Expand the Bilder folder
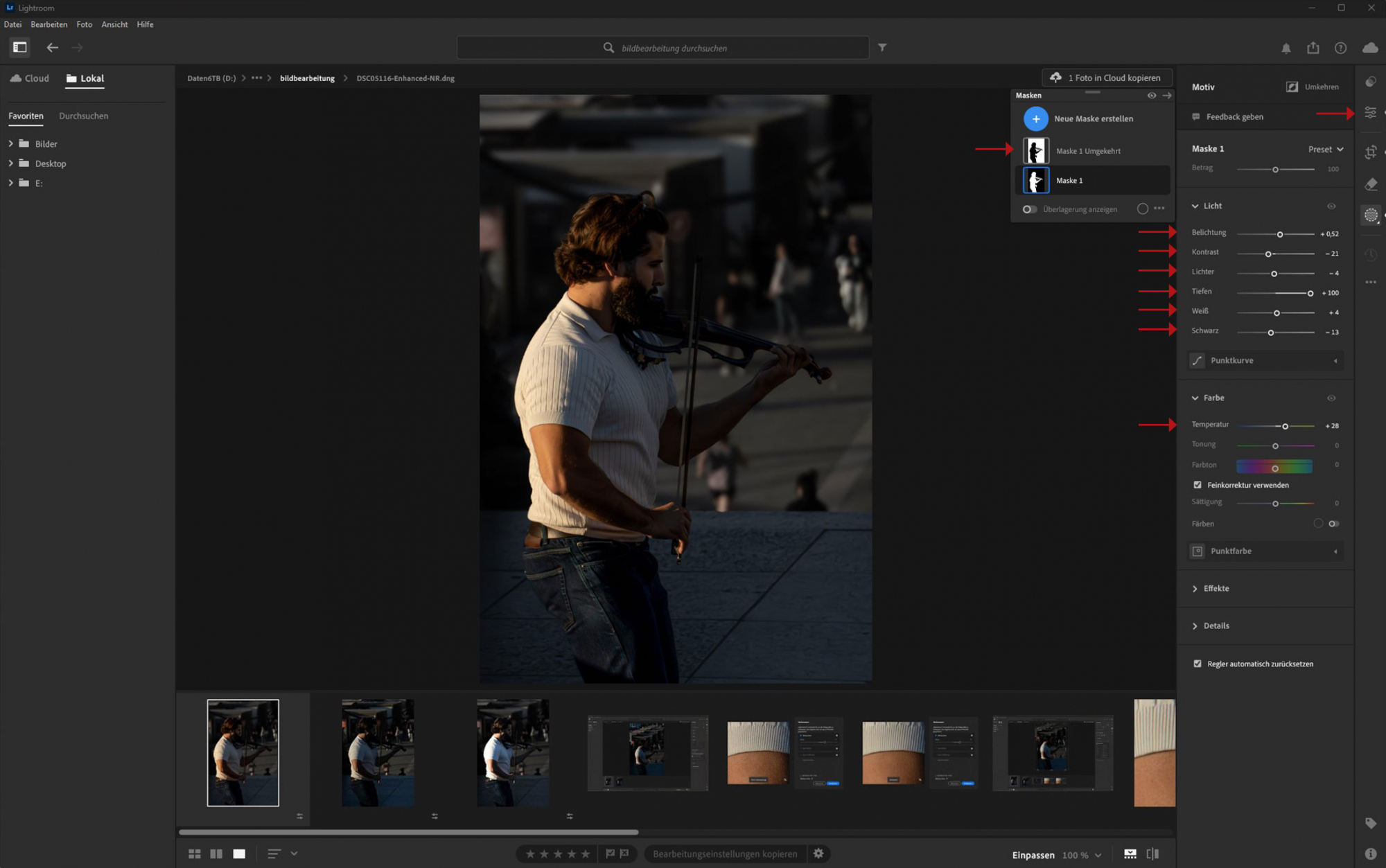1386x868 pixels. pos(10,143)
